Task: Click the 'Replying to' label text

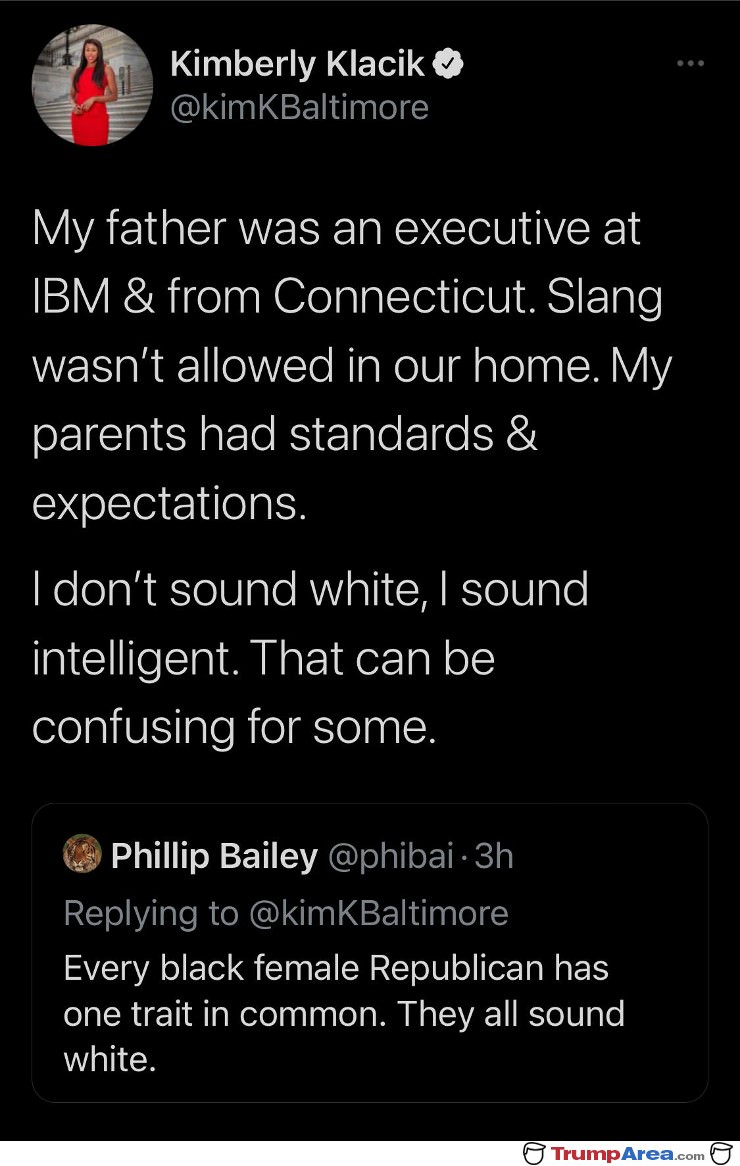Action: pyautogui.click(x=151, y=912)
